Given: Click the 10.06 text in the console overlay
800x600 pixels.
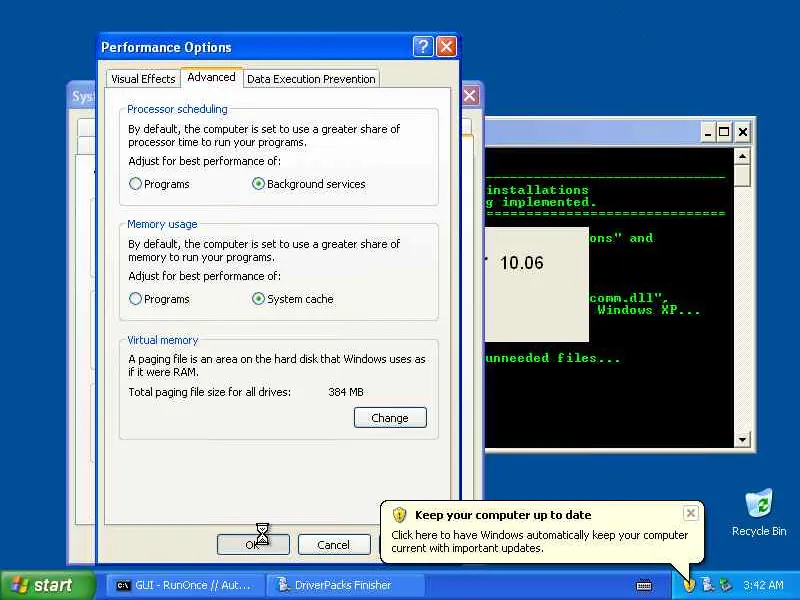Looking at the screenshot, I should coord(521,263).
